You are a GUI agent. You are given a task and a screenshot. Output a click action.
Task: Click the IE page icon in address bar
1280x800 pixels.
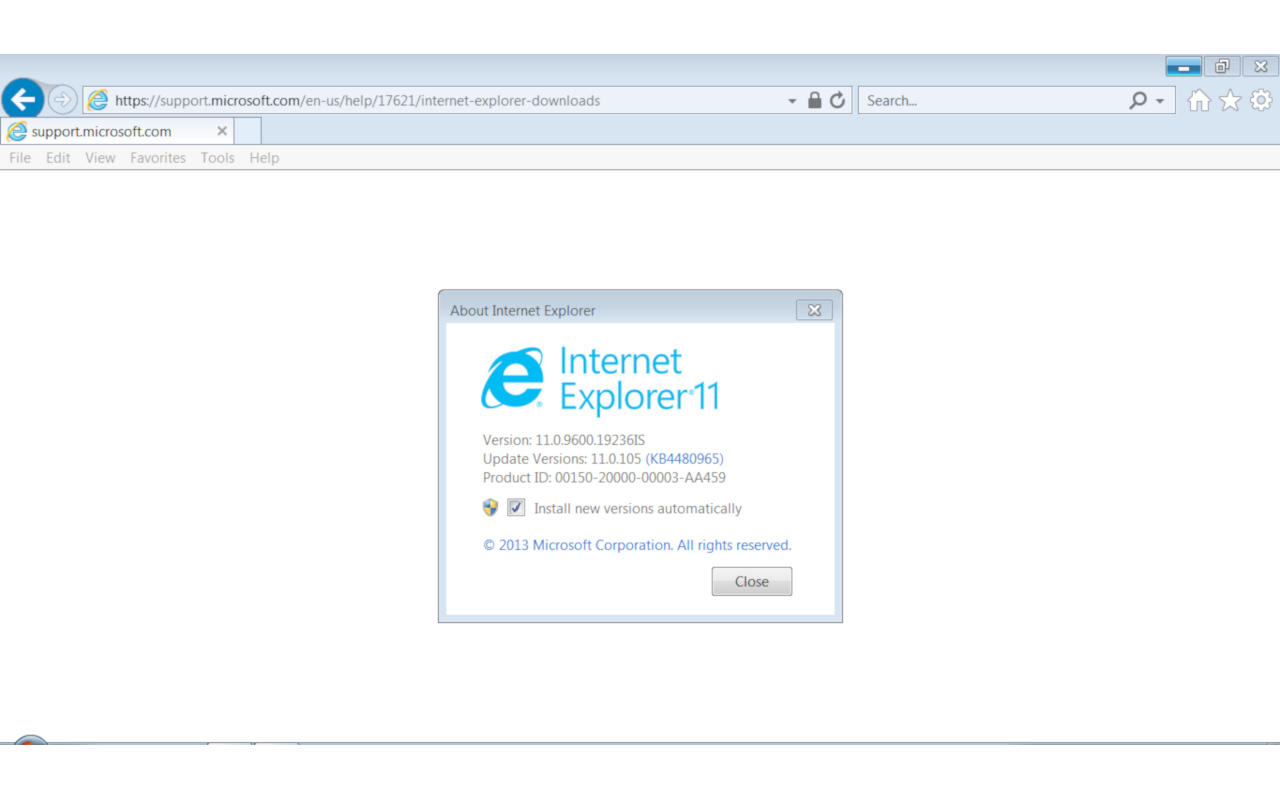point(98,100)
